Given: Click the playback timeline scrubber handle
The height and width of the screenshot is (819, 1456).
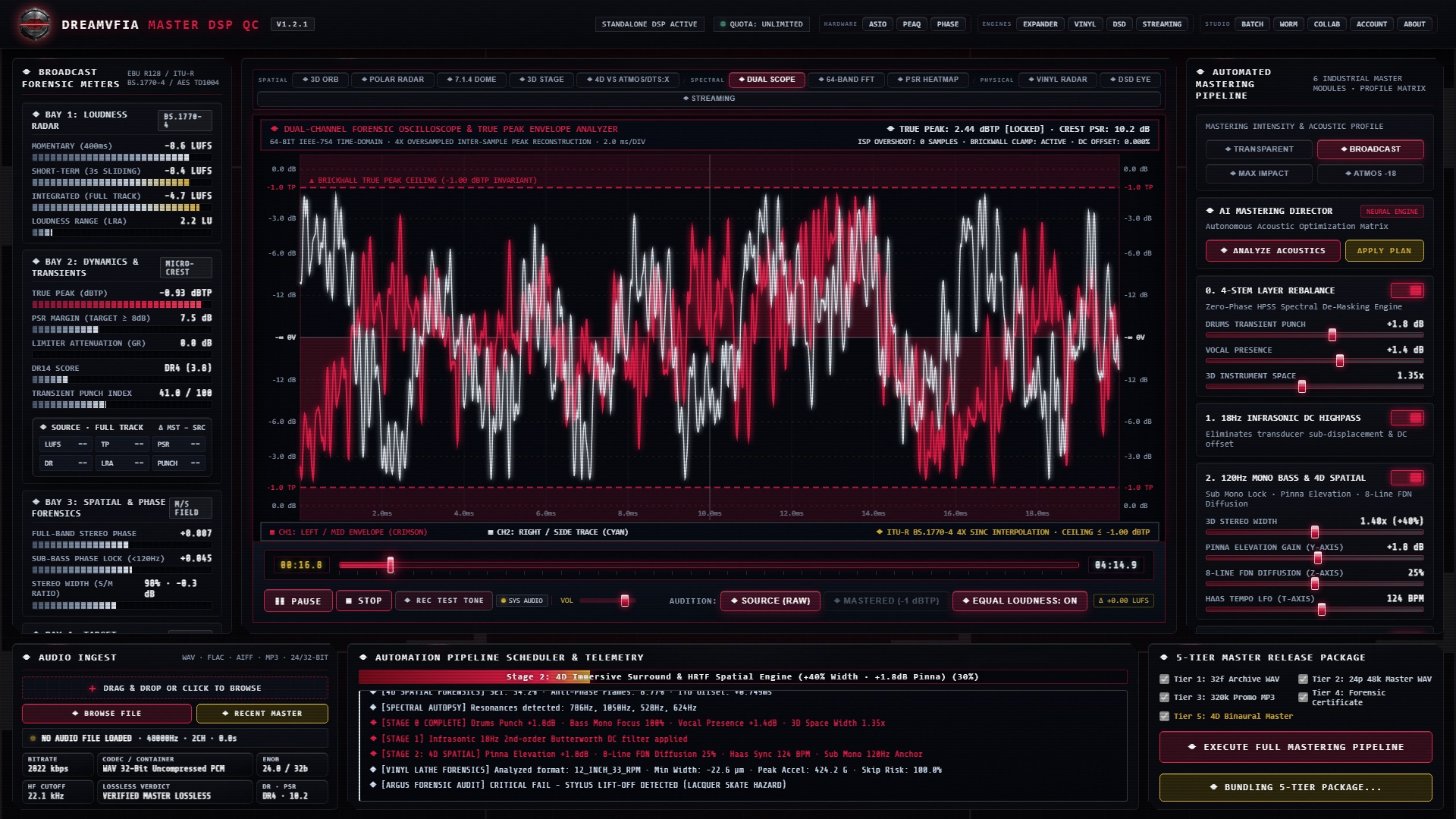Looking at the screenshot, I should pyautogui.click(x=391, y=565).
